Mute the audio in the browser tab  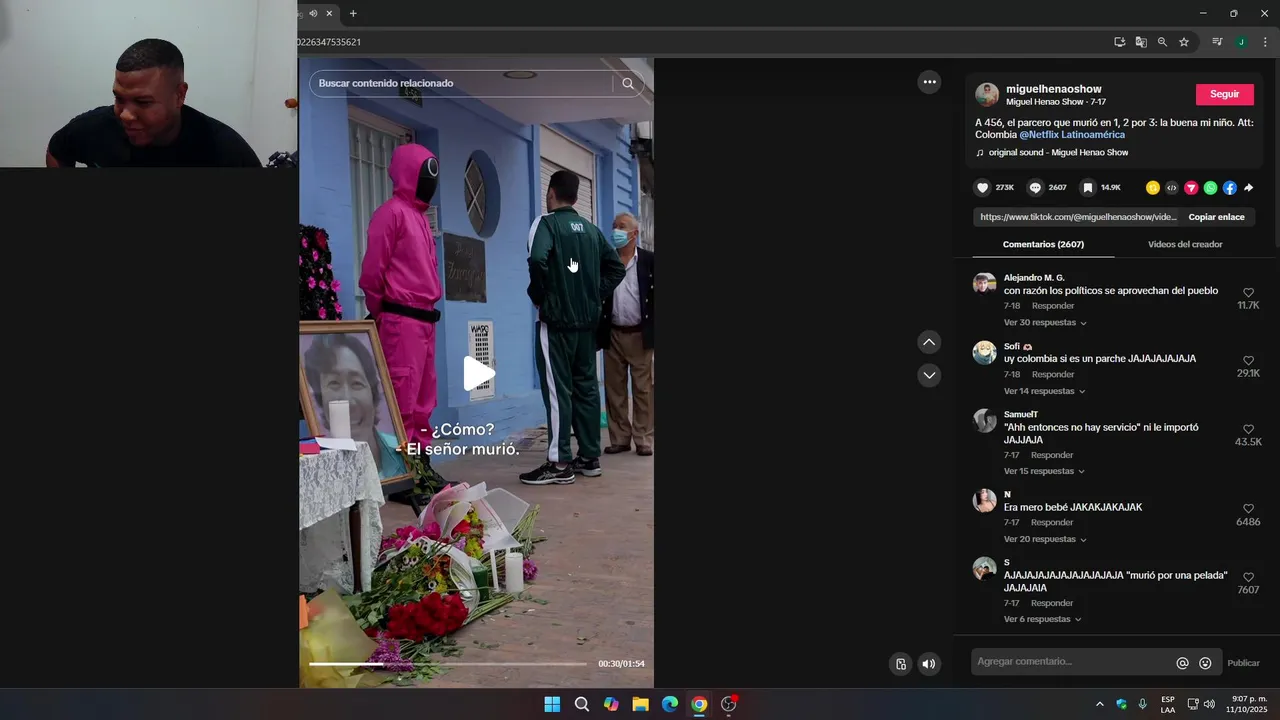click(x=313, y=13)
